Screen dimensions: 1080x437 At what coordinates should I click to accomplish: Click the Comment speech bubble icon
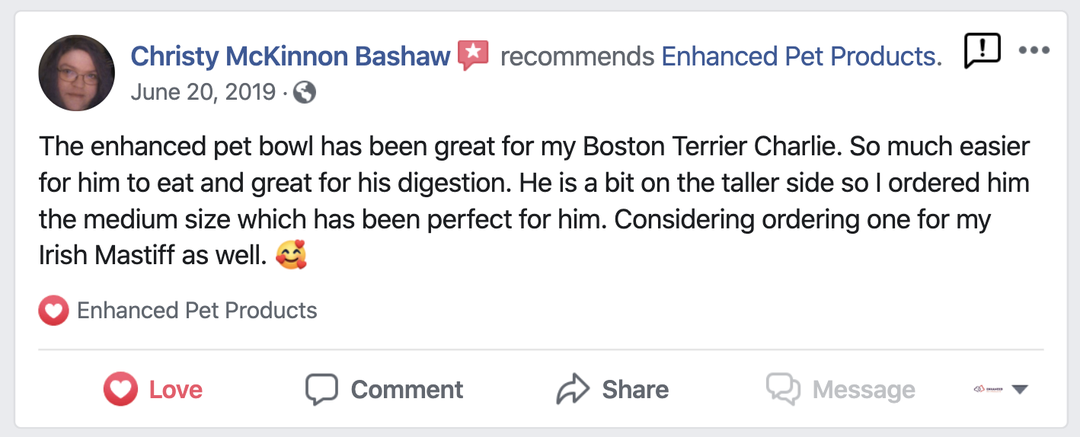pyautogui.click(x=322, y=389)
